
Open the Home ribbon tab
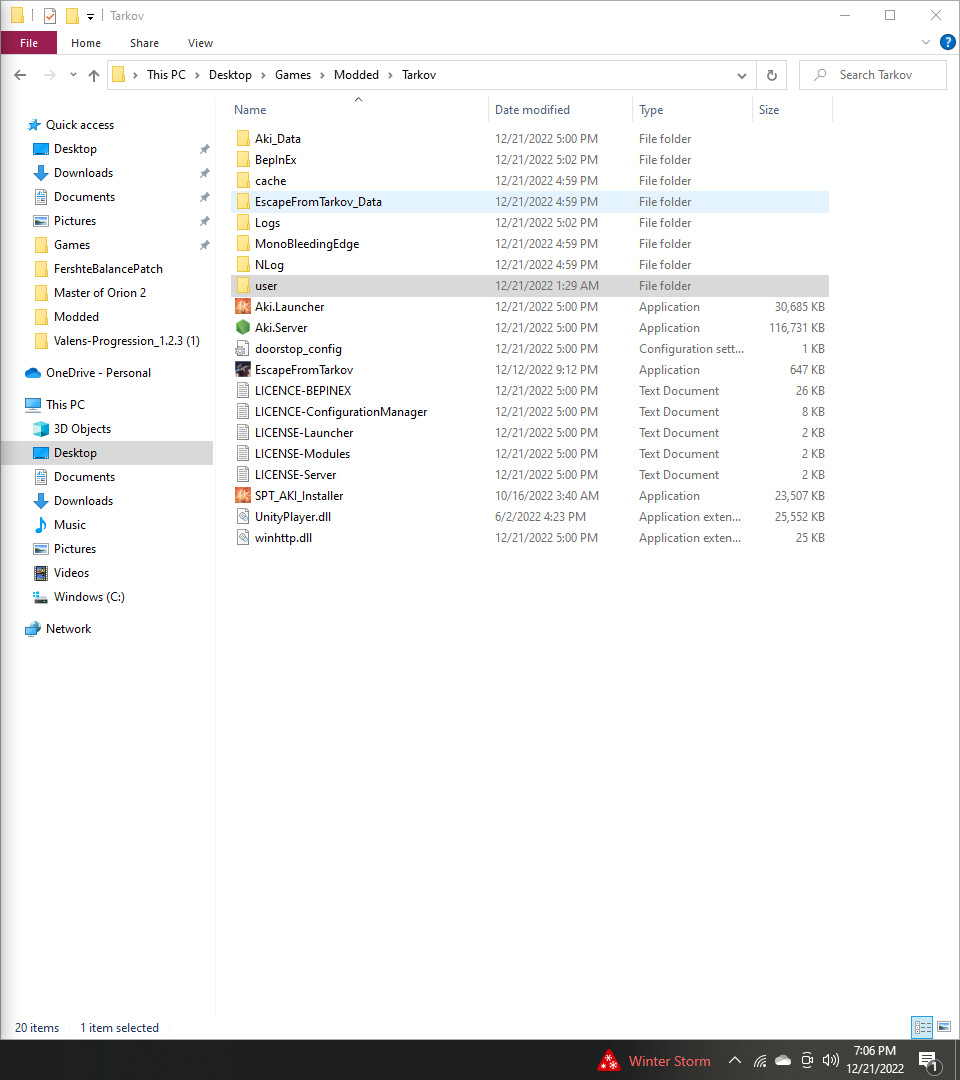click(86, 43)
